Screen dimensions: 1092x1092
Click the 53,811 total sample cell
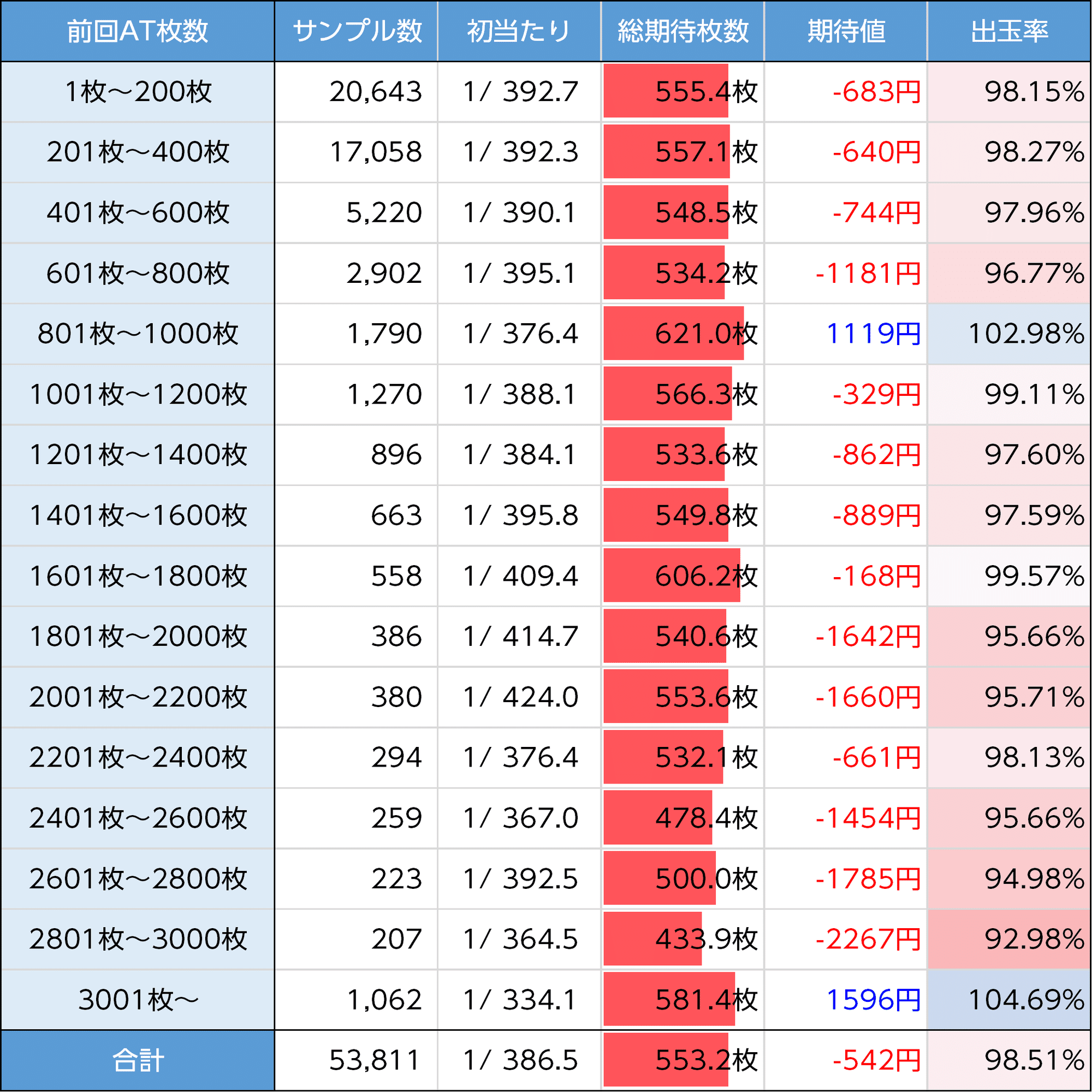375,1060
